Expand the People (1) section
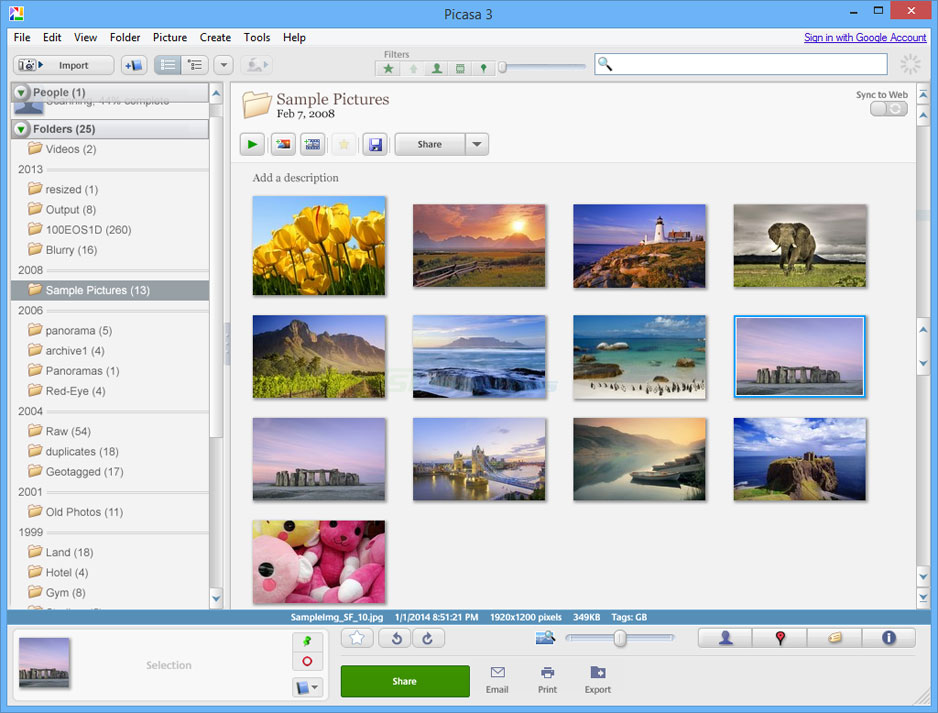This screenshot has width=938, height=713. pyautogui.click(x=22, y=92)
